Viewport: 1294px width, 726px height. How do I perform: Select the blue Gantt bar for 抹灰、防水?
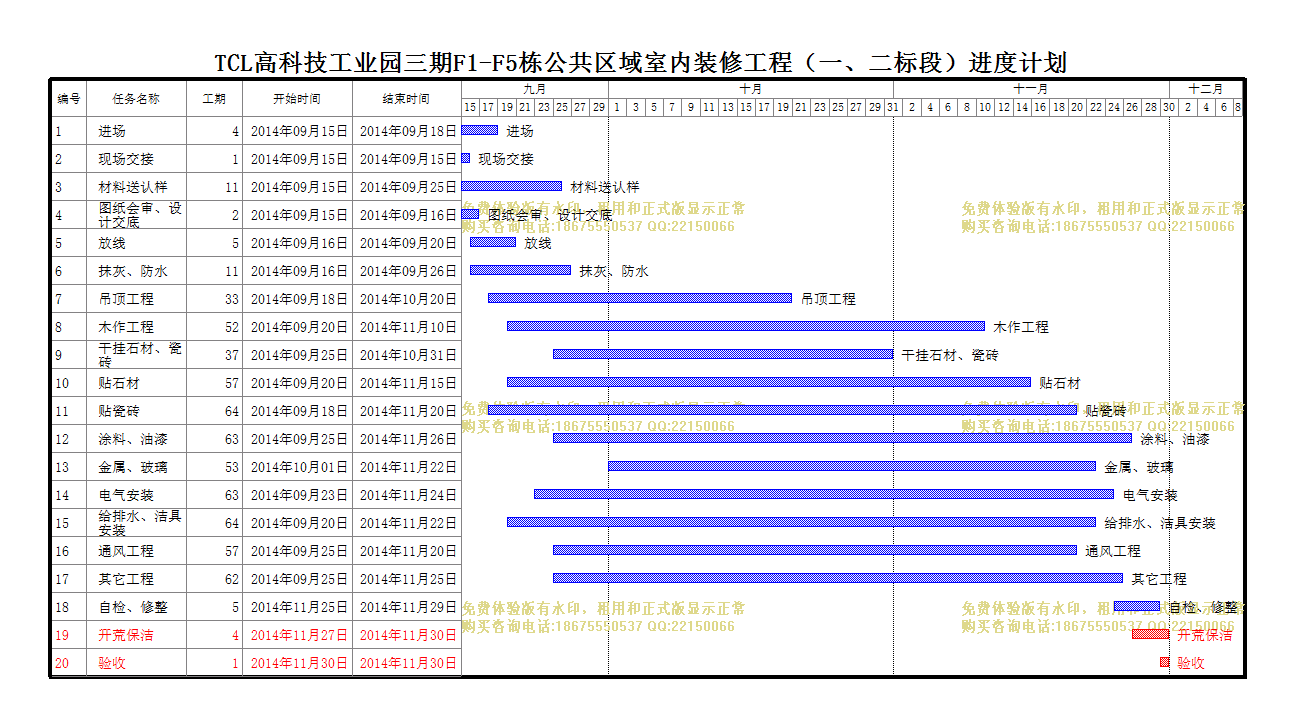(520, 270)
